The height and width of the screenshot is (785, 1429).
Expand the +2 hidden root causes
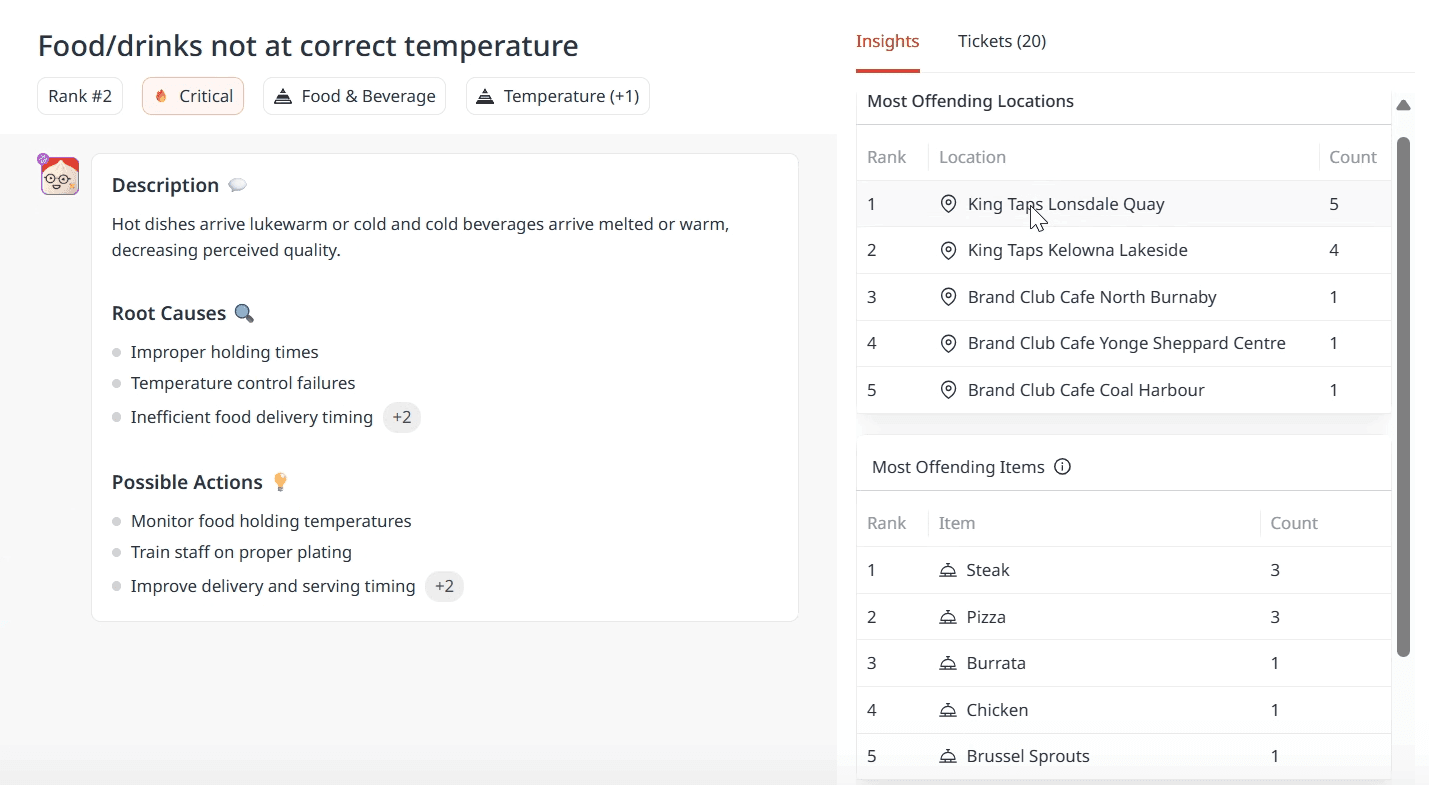coord(402,417)
